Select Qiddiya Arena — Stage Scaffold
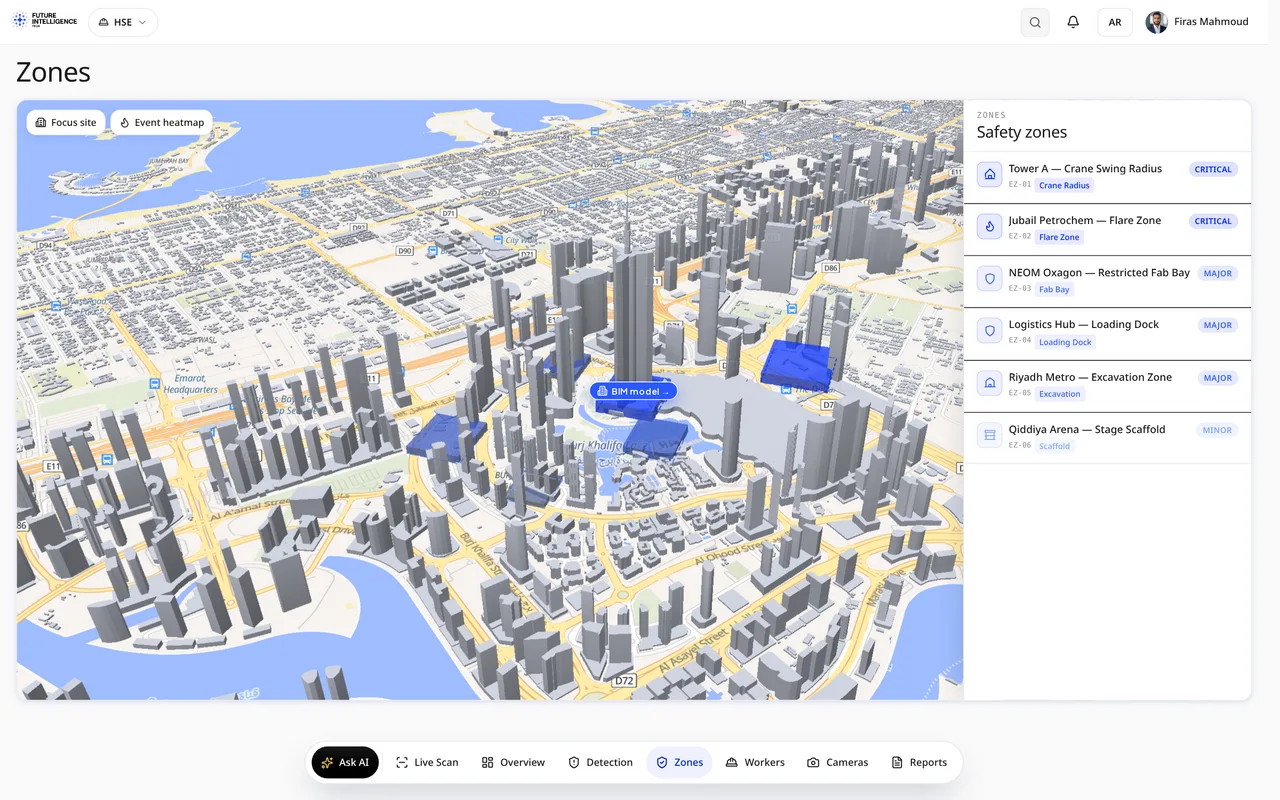The image size is (1280, 800). point(1107,438)
